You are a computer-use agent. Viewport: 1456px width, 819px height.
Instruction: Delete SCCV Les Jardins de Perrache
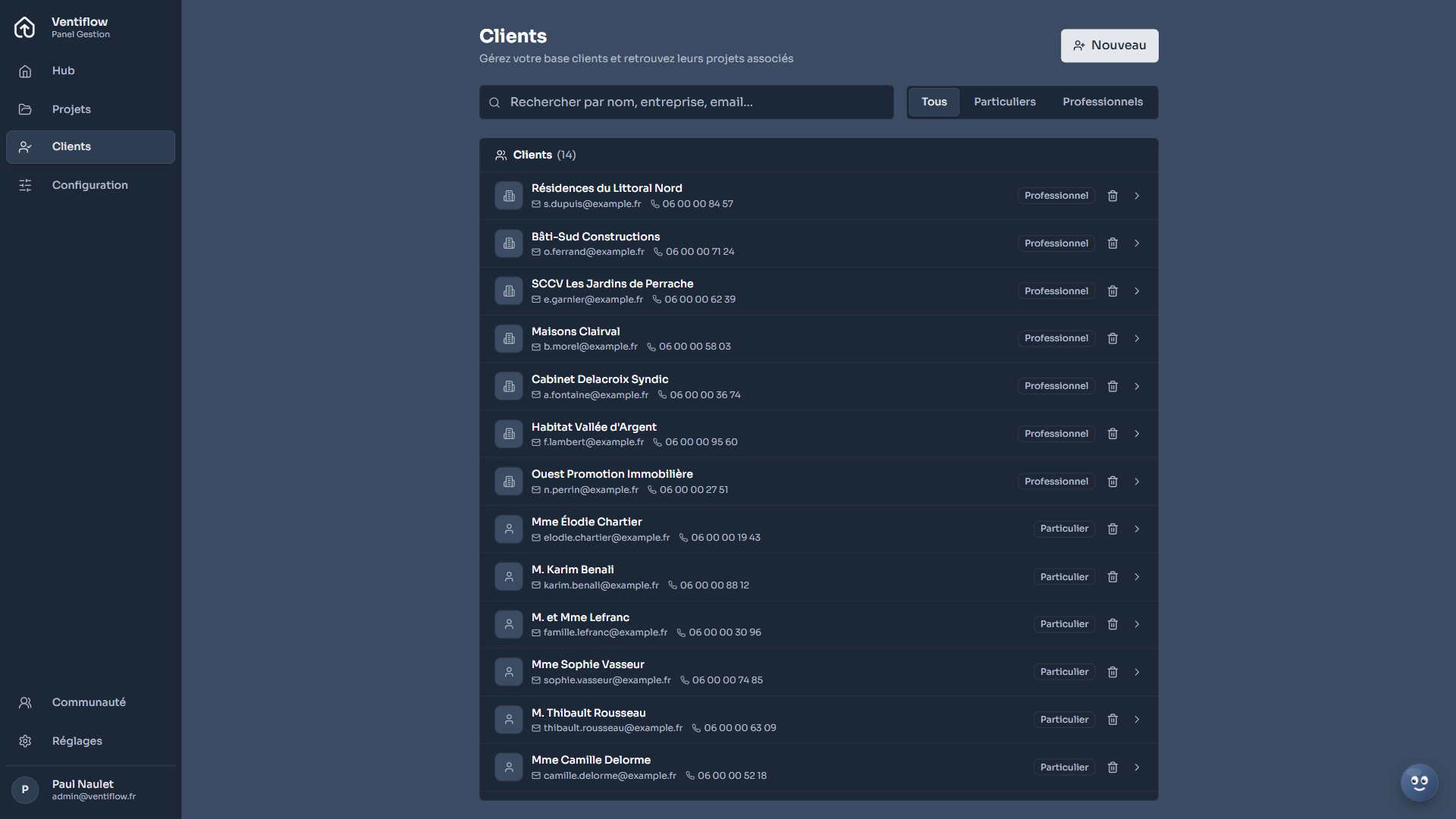tap(1112, 291)
